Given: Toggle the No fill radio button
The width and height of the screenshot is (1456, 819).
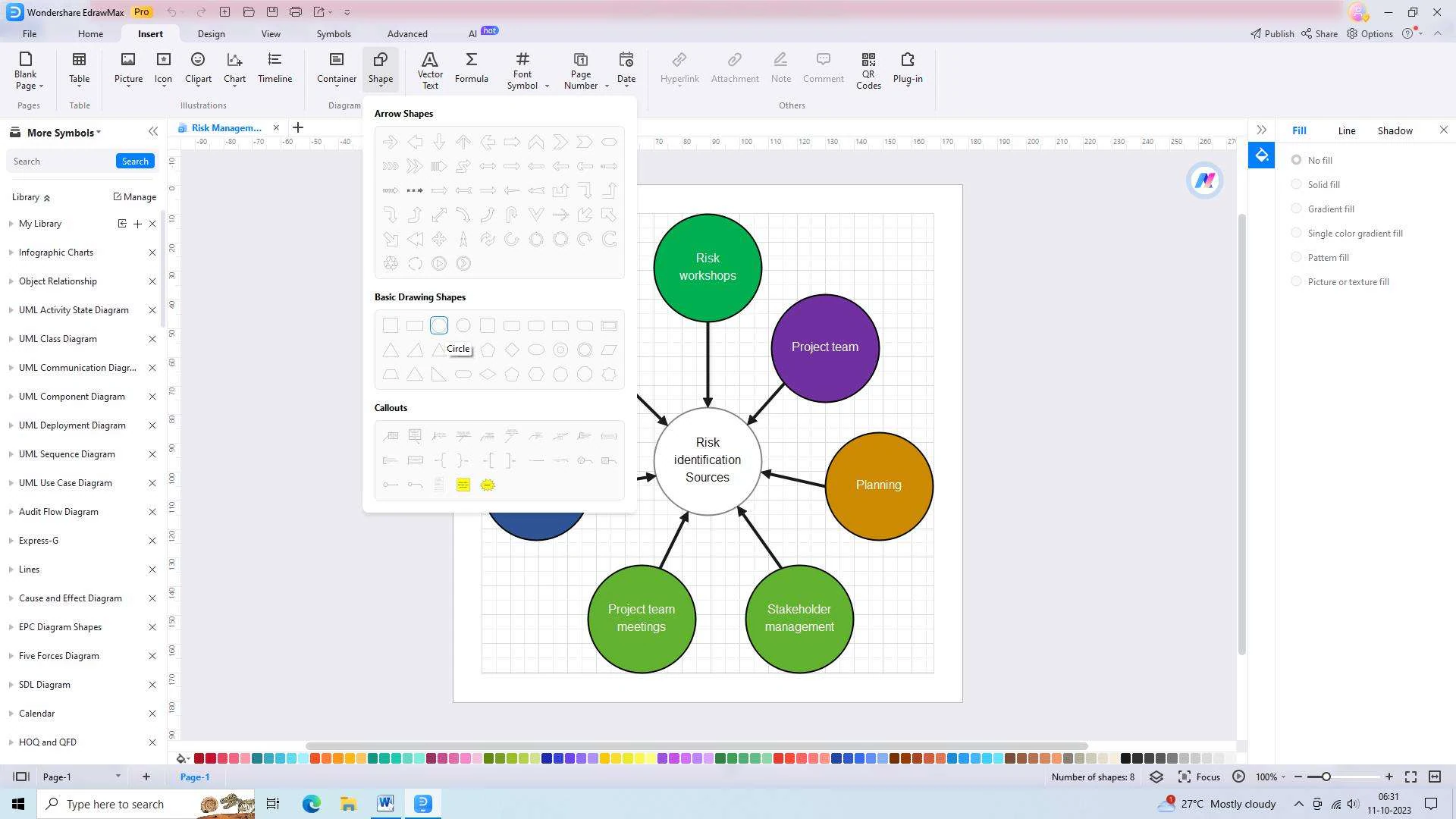Looking at the screenshot, I should pyautogui.click(x=1297, y=160).
